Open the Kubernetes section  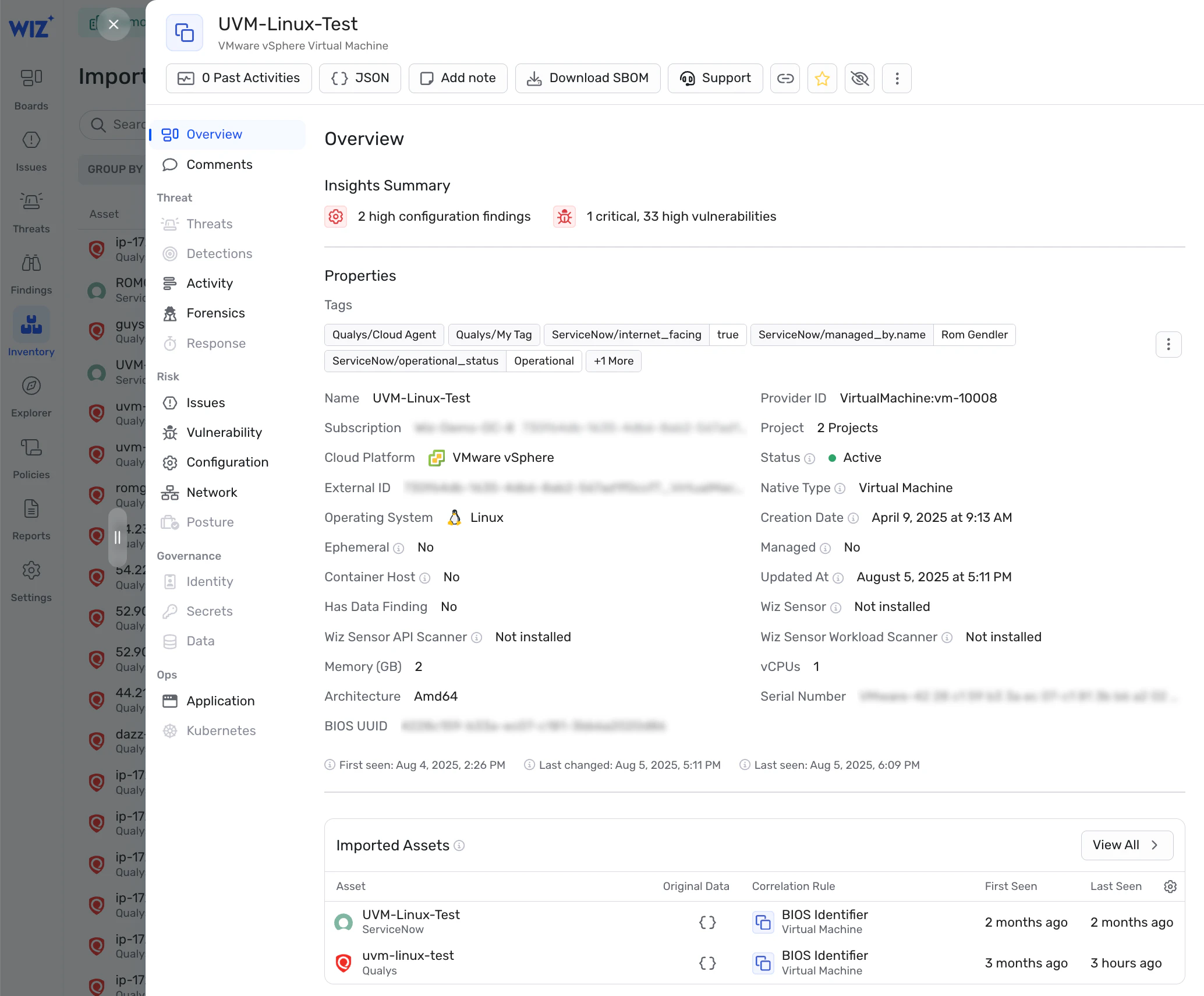tap(228, 731)
